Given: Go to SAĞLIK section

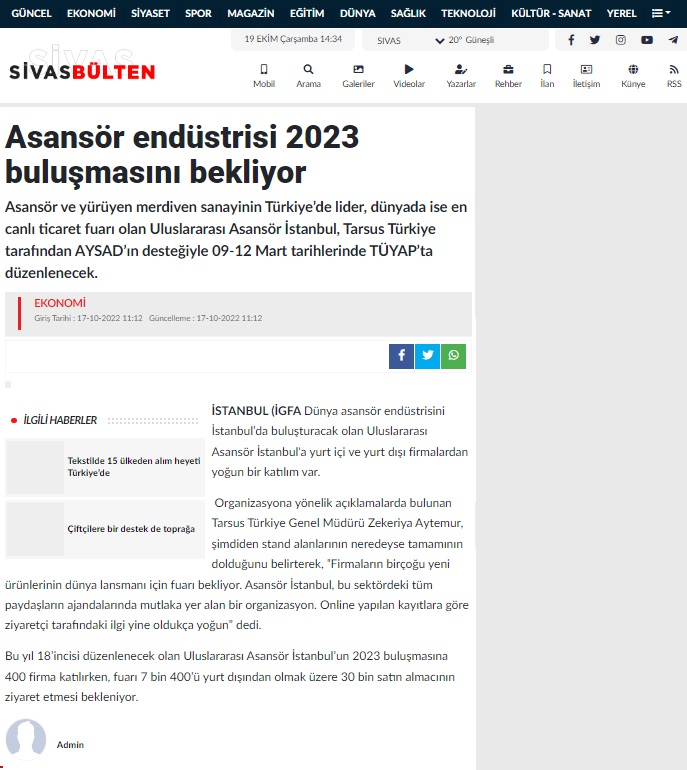Looking at the screenshot, I should (408, 13).
